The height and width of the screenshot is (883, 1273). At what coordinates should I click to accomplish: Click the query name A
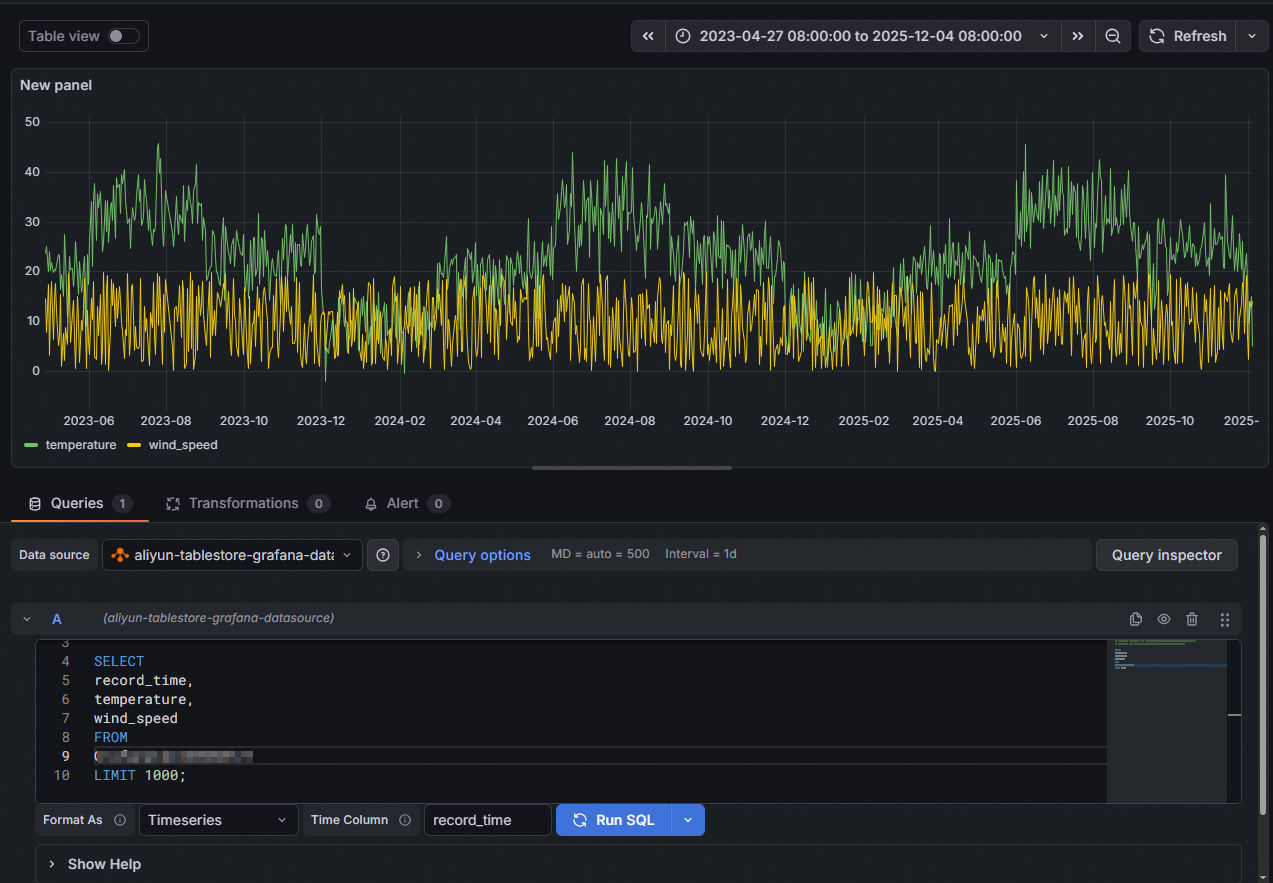click(x=57, y=619)
